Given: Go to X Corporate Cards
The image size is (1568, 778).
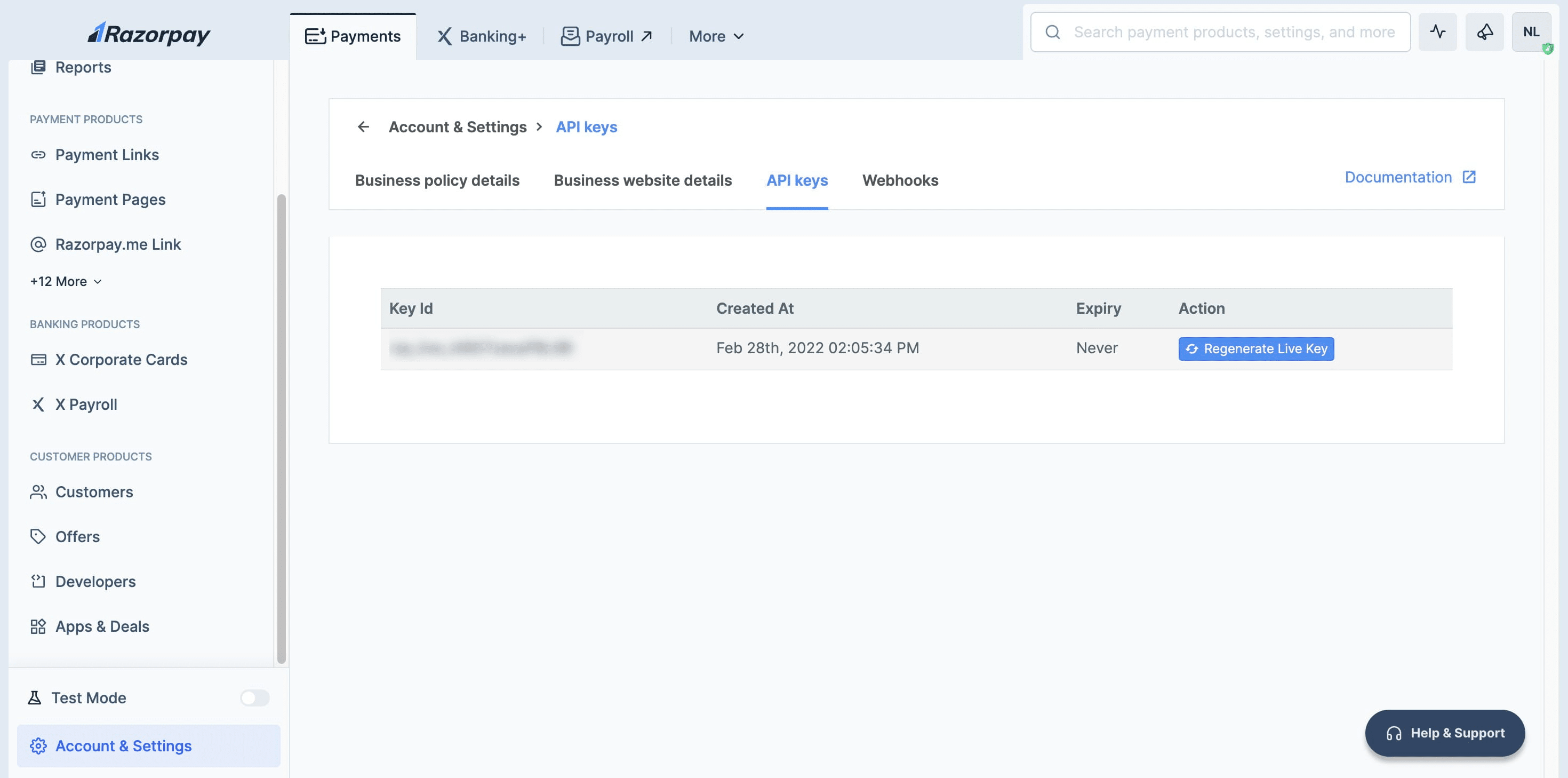Looking at the screenshot, I should tap(121, 360).
